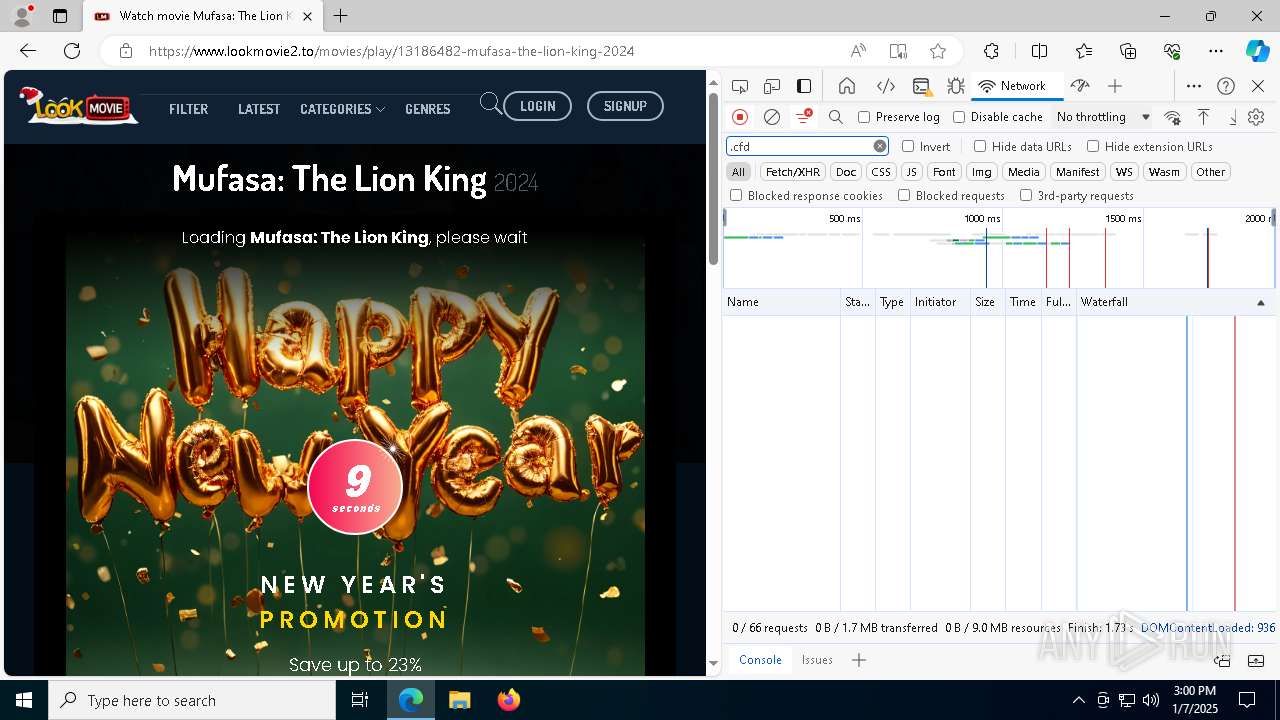The image size is (1280, 720).
Task: Open File Explorer from taskbar
Action: coord(459,700)
